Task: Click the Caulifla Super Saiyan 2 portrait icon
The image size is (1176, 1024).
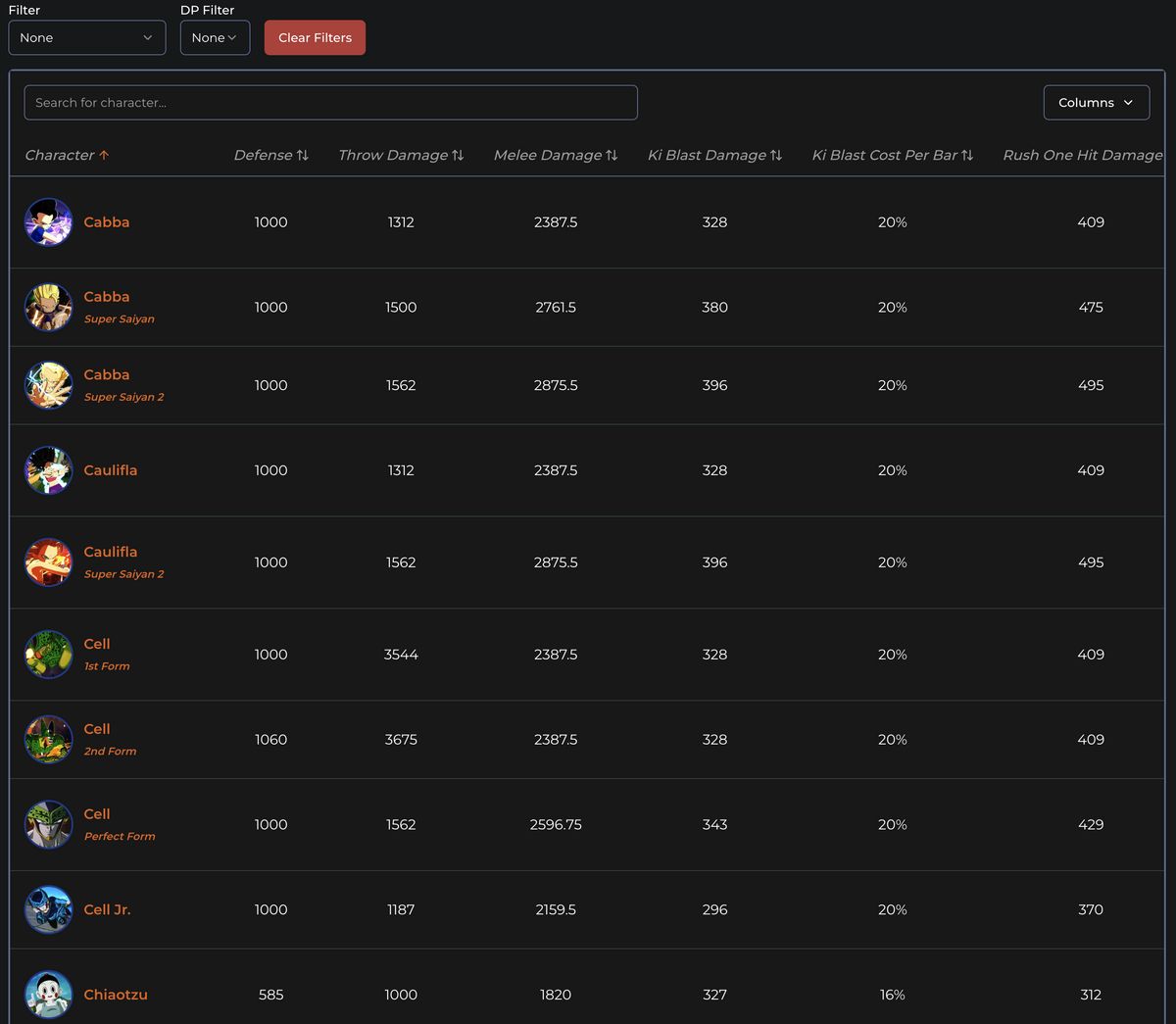Action: pos(48,562)
